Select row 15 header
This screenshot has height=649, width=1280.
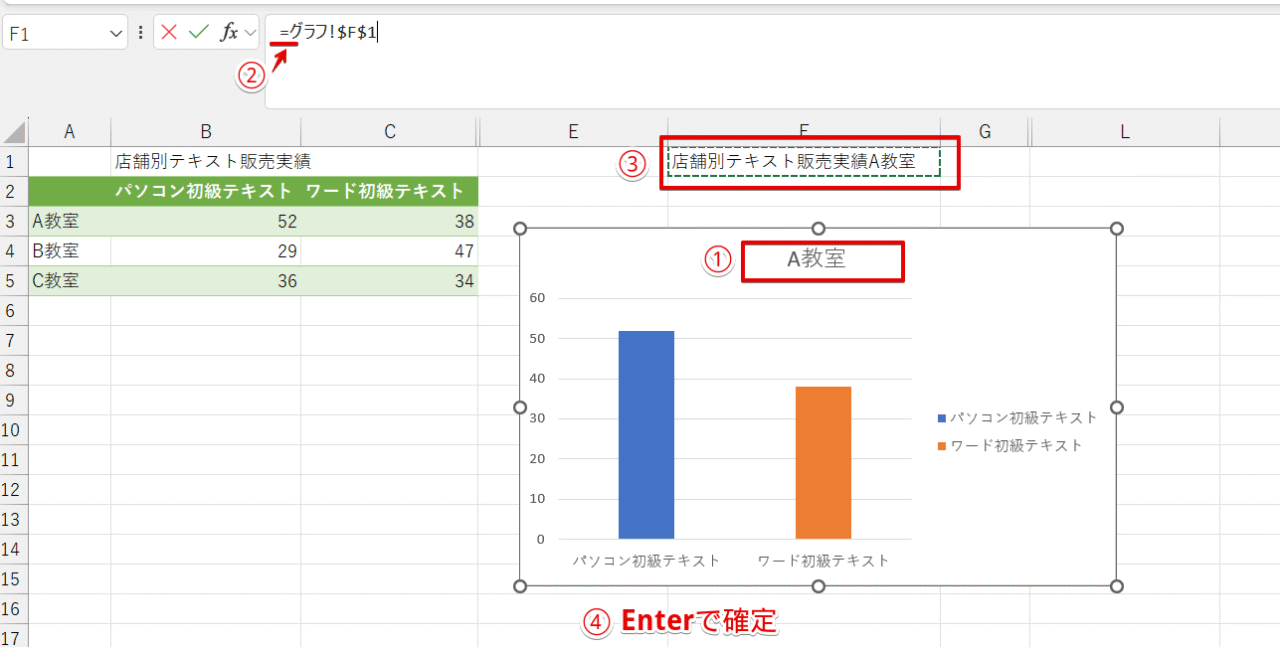coord(14,579)
